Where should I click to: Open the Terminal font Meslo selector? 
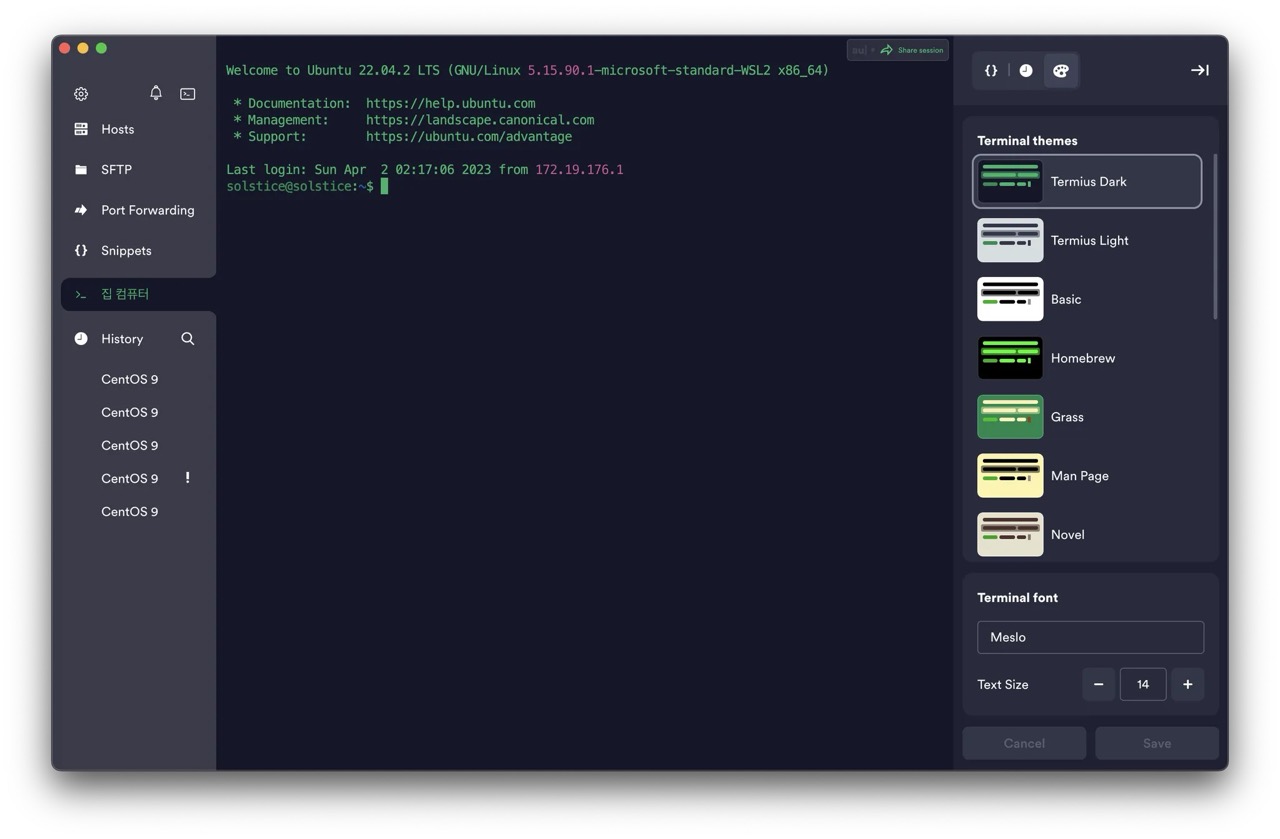pos(1090,637)
